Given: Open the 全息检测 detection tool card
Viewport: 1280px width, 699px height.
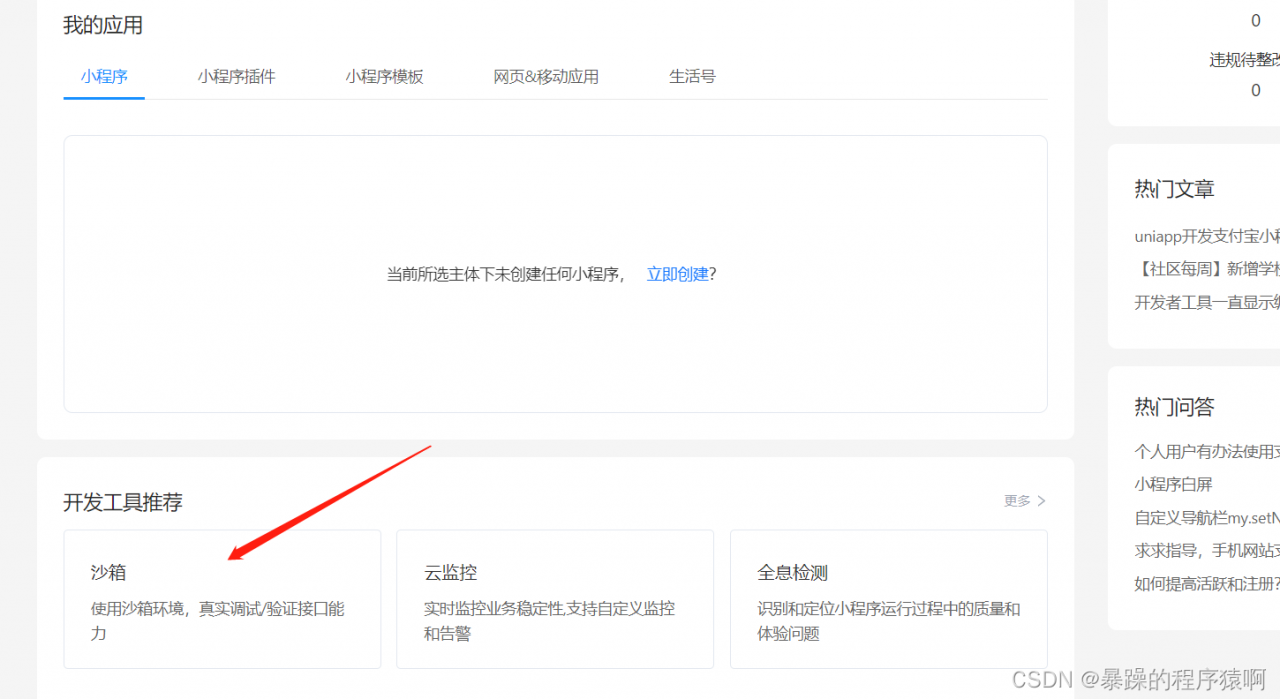Looking at the screenshot, I should pos(888,599).
